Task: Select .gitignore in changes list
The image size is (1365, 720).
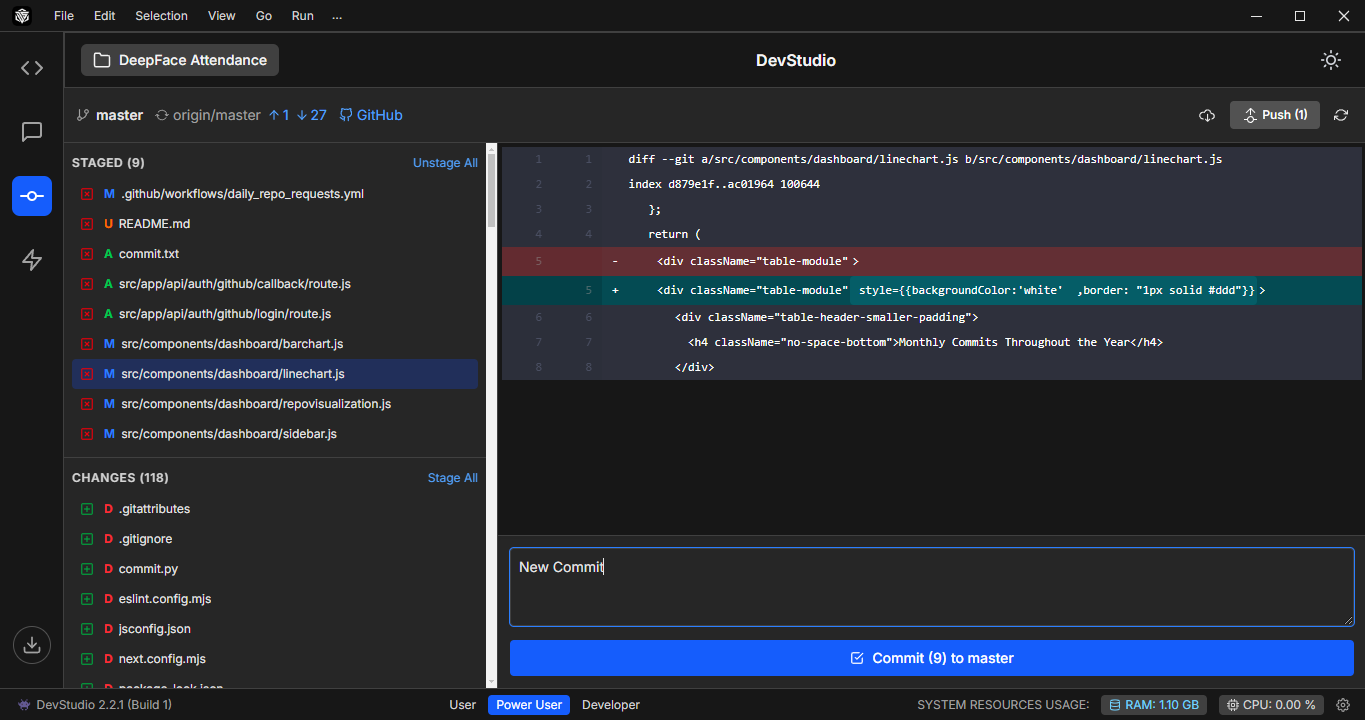Action: pos(275,539)
